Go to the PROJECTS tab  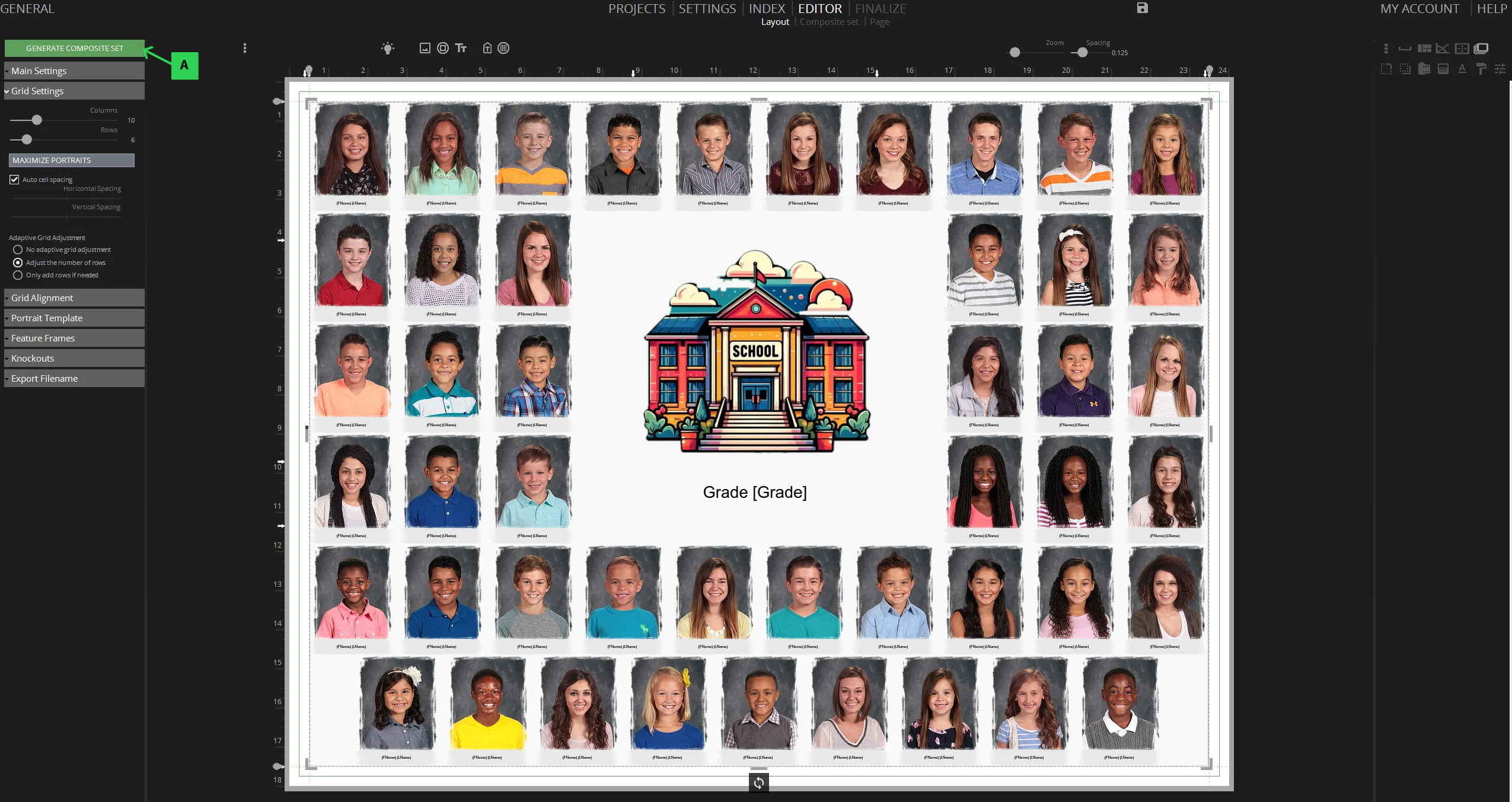point(636,9)
